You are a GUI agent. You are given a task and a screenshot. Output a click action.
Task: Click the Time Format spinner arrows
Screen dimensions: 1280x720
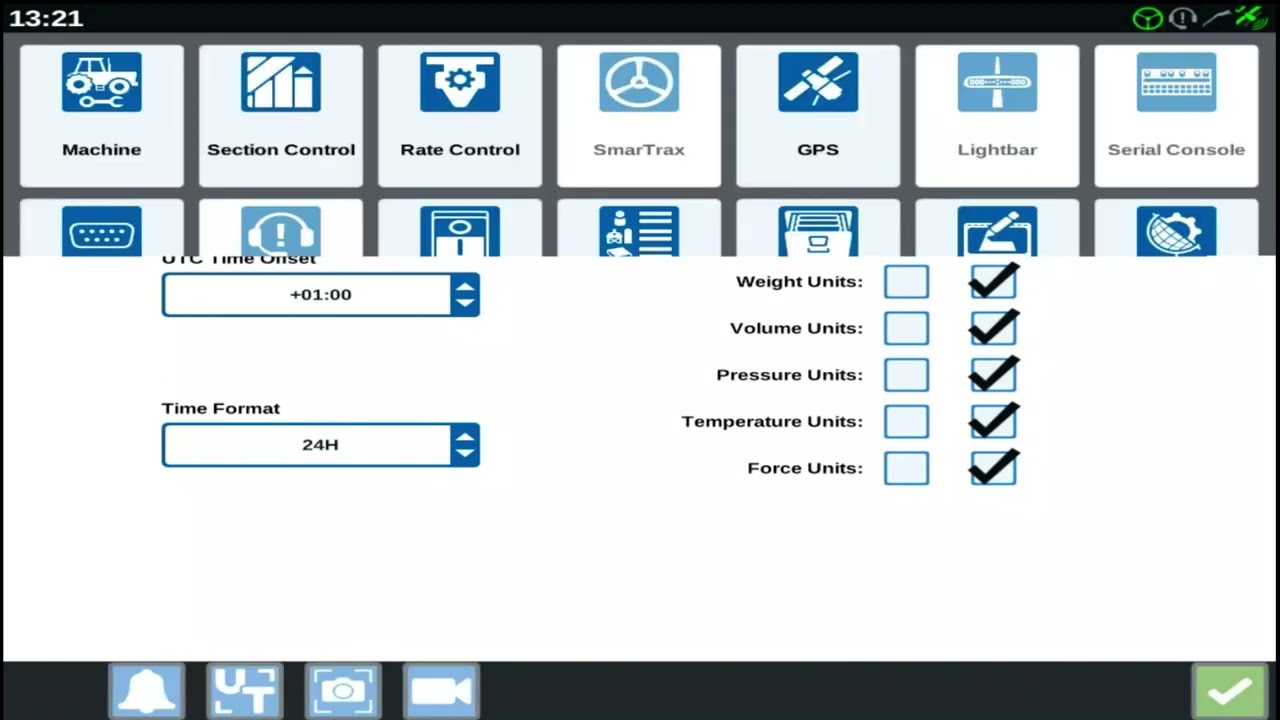pyautogui.click(x=464, y=445)
